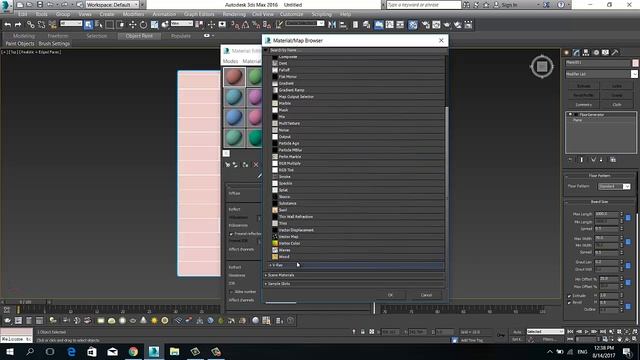Click the object color swatch beside name field
This screenshot has width=640, height=360.
(636, 62)
